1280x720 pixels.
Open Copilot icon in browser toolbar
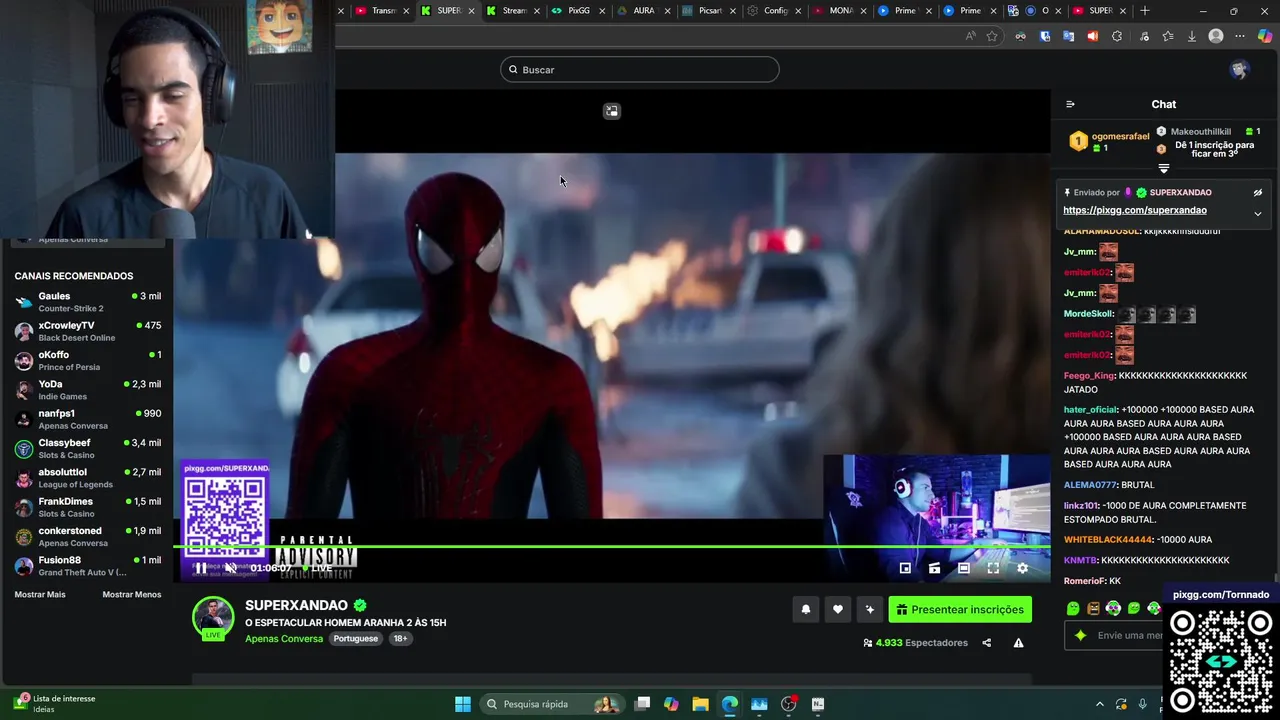coord(1265,36)
